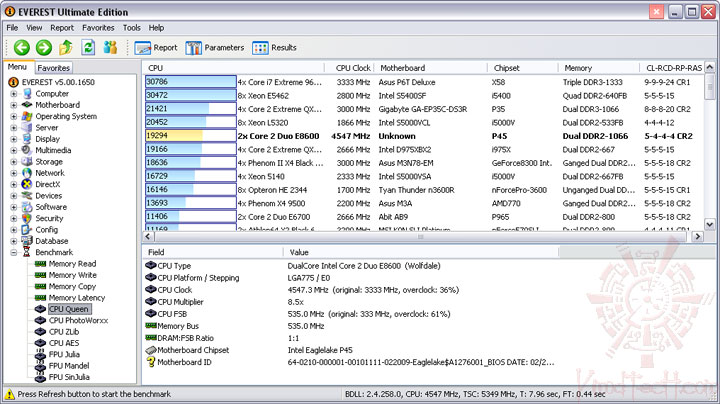Image resolution: width=720 pixels, height=404 pixels.
Task: Click the Config icon in the tree
Action: pyautogui.click(x=27, y=230)
